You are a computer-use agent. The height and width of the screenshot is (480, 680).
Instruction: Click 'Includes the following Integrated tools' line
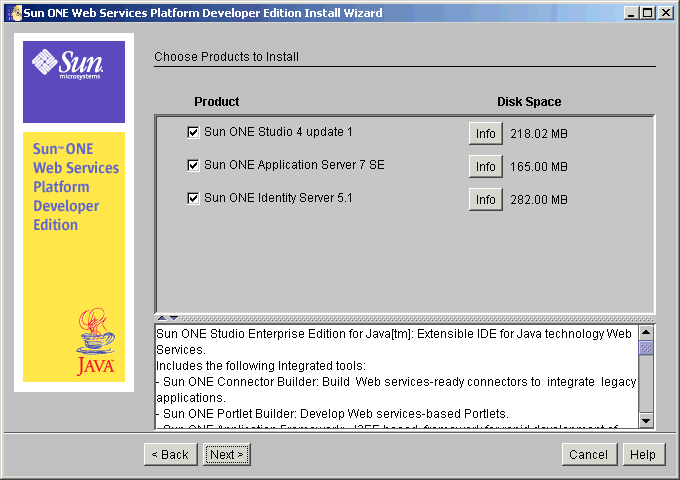[x=261, y=366]
